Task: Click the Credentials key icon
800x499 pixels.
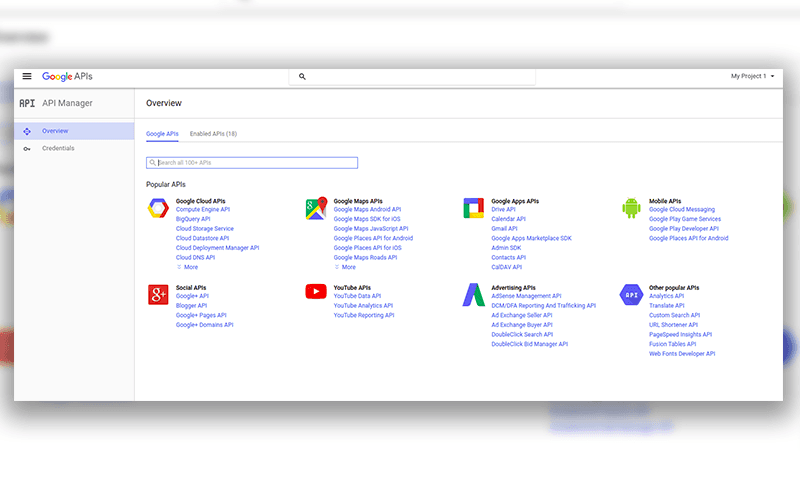Action: point(27,148)
